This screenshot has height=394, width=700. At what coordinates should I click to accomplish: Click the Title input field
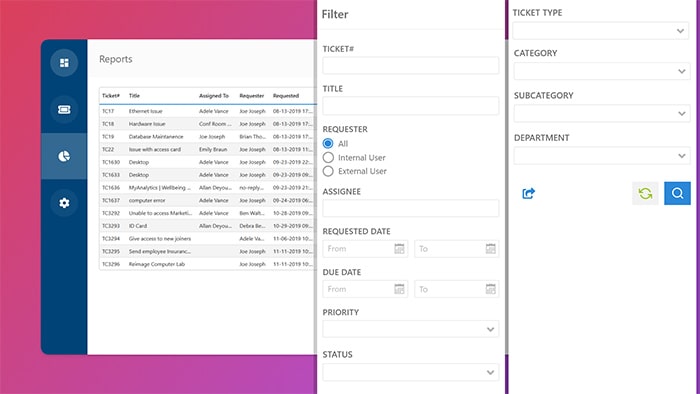(x=411, y=106)
